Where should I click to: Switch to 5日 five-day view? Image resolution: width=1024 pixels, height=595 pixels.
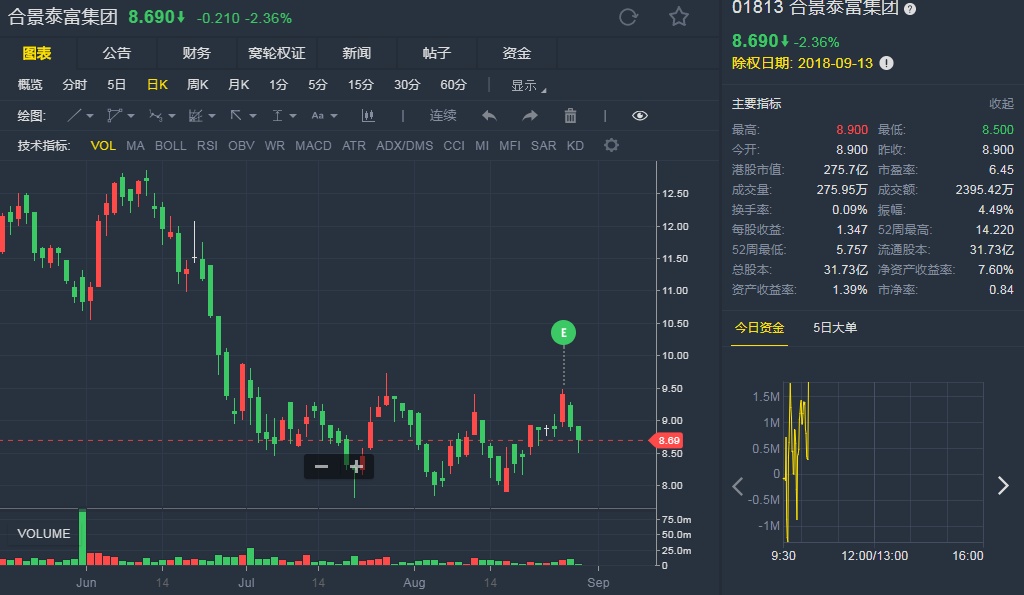coord(116,85)
